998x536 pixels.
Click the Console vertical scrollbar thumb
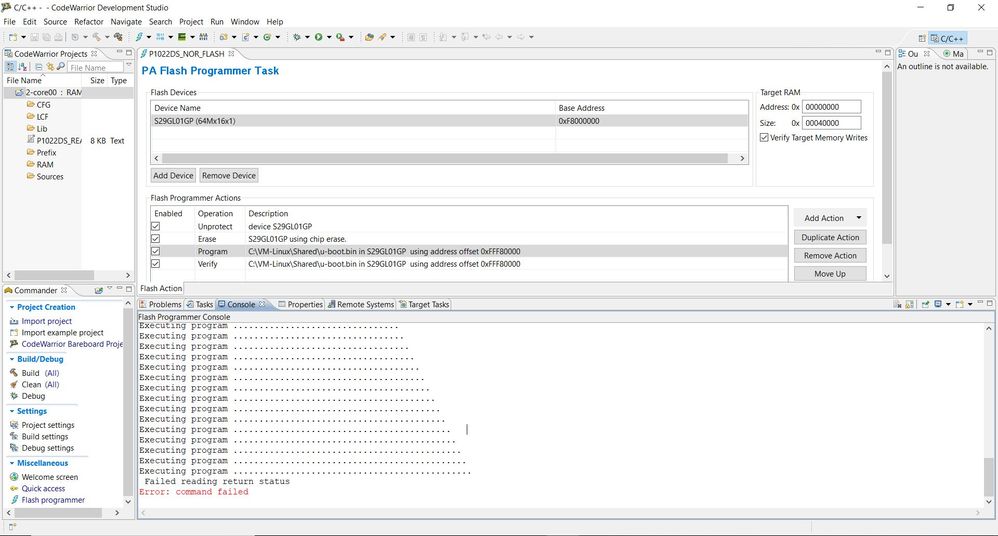tap(988, 477)
